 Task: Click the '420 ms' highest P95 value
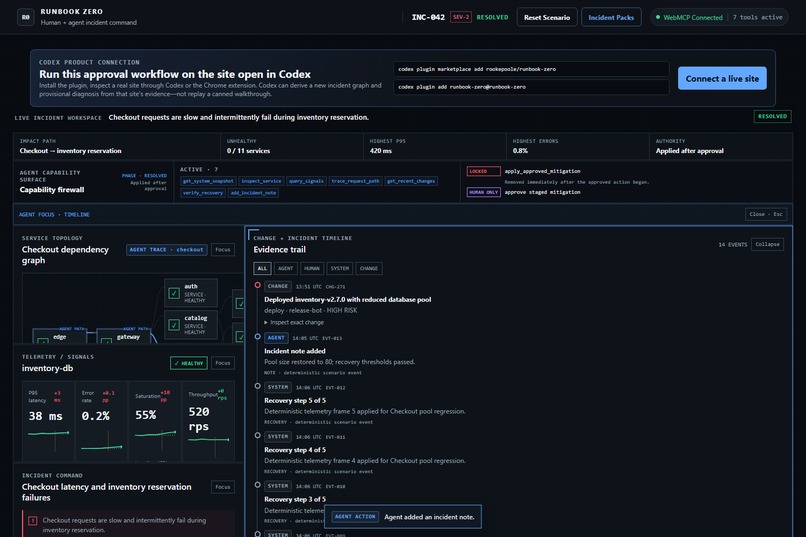[380, 151]
